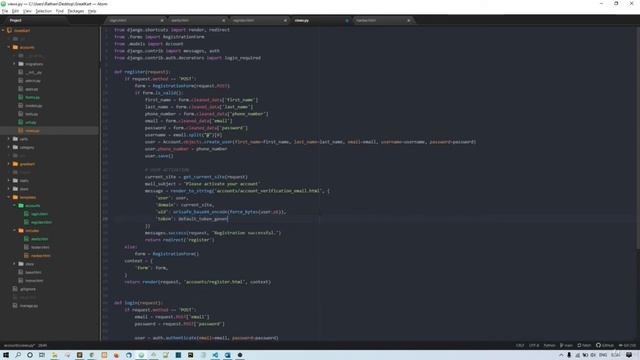Click UTF-8 encoding selector
The image size is (640, 360).
(x=534, y=345)
